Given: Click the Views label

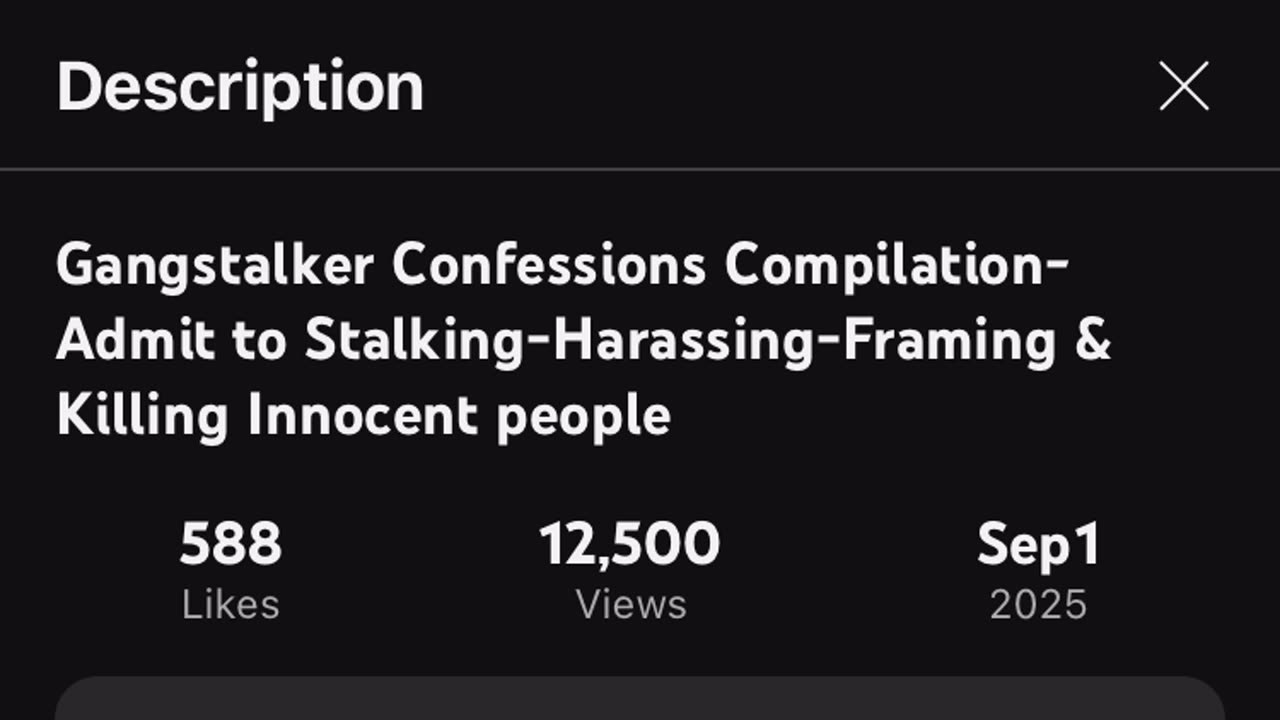Looking at the screenshot, I should tap(631, 605).
